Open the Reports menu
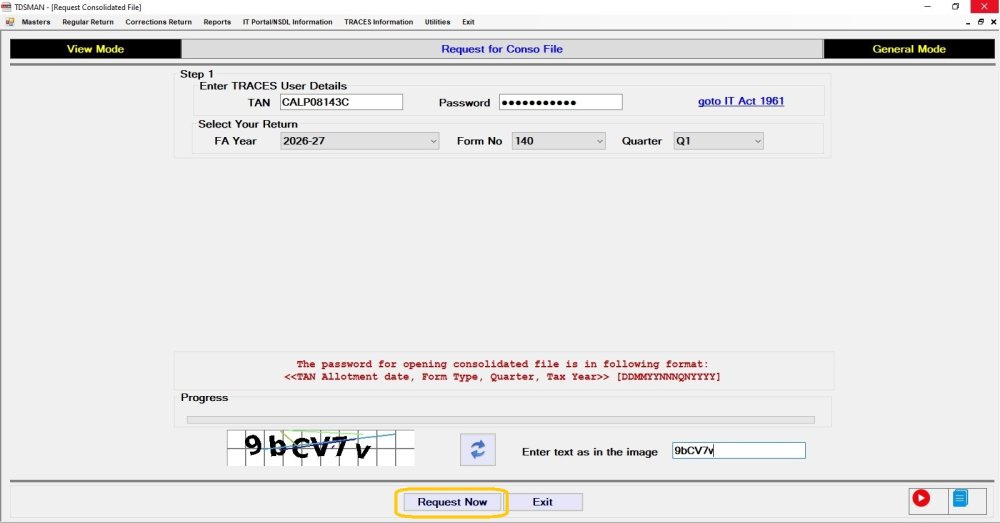 tap(217, 22)
